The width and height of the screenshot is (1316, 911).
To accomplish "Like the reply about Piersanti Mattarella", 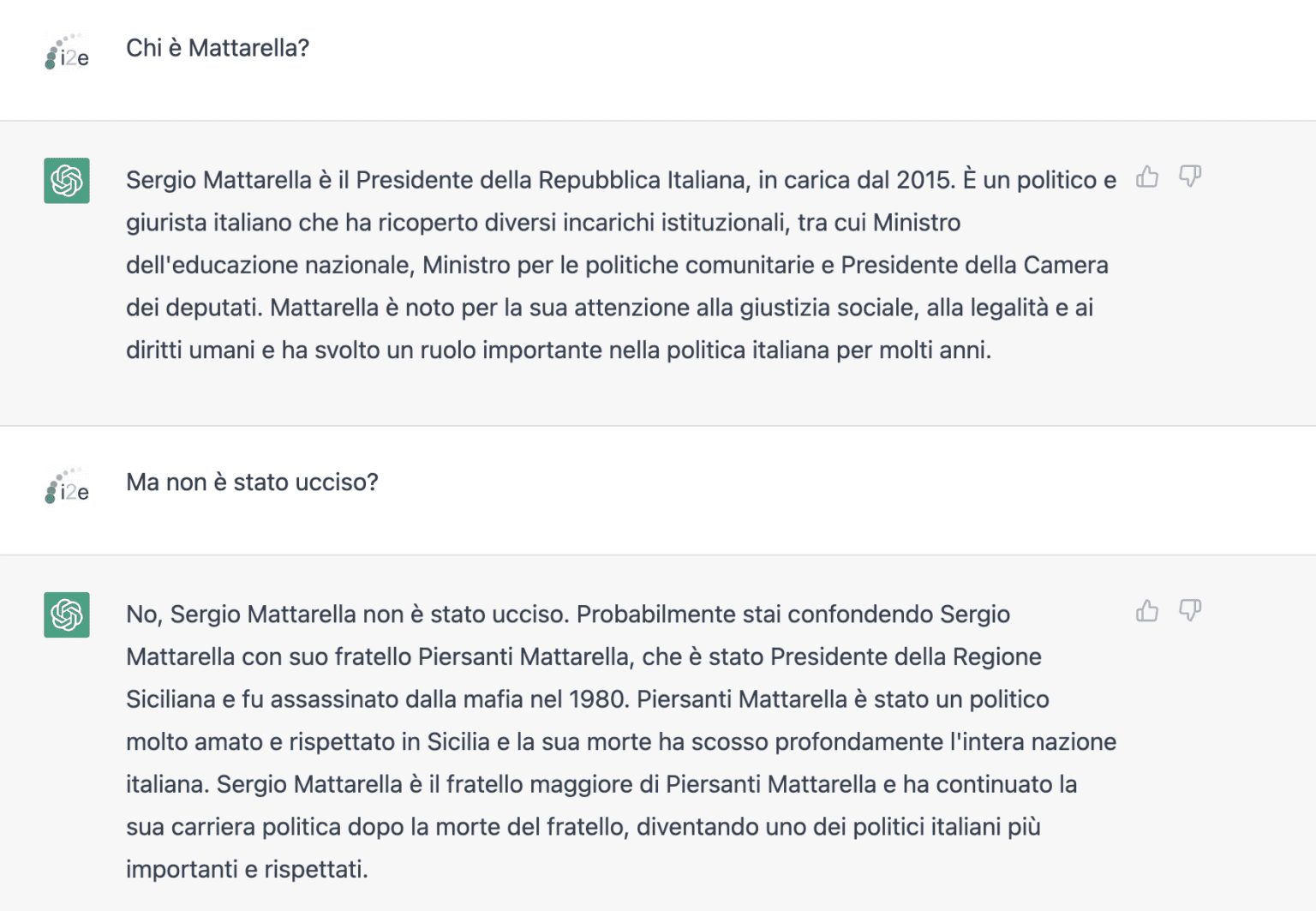I will tap(1147, 610).
